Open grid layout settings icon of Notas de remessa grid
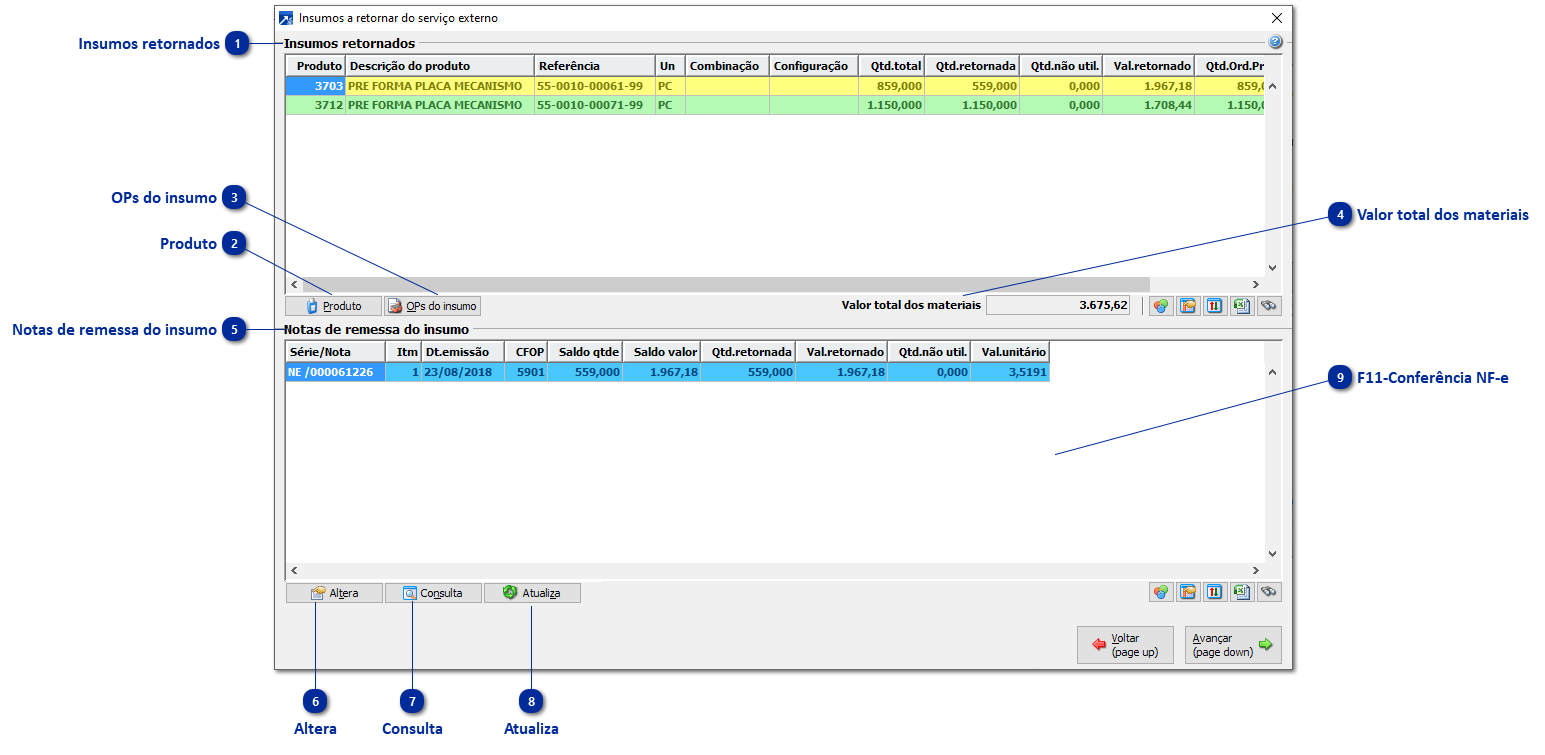Viewport: 1545px width, 755px height. point(1188,592)
